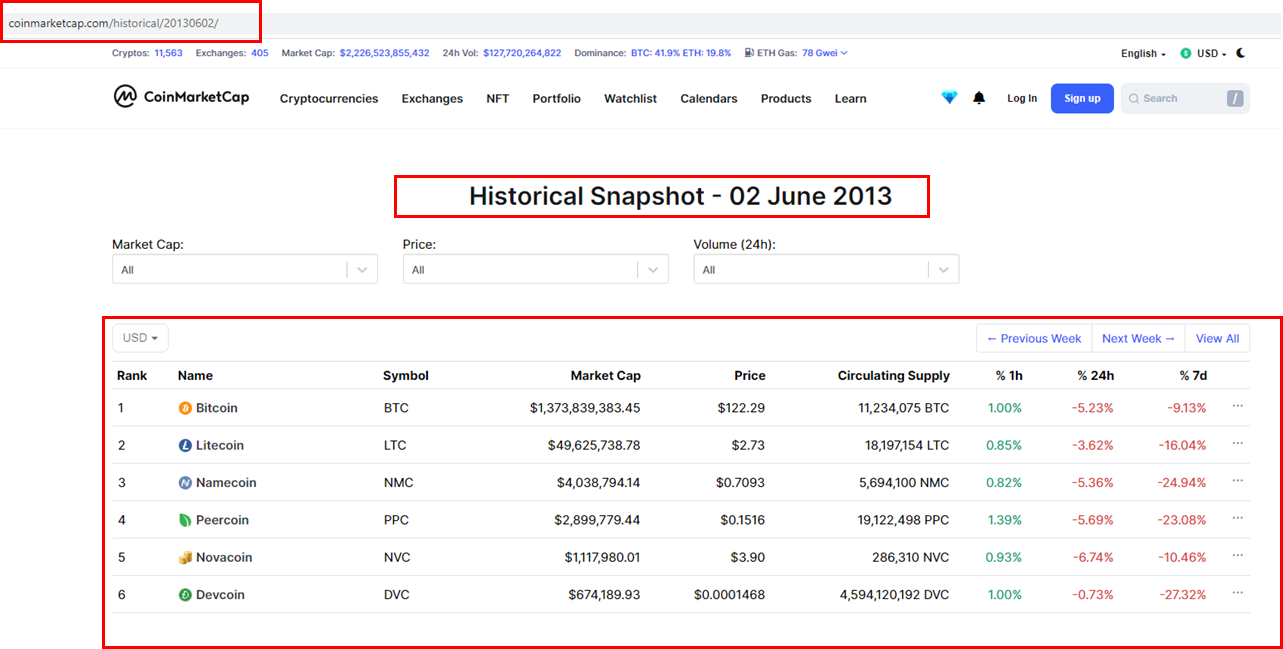Sort by the % 24h column header
This screenshot has height=649, width=1283.
pos(1095,376)
